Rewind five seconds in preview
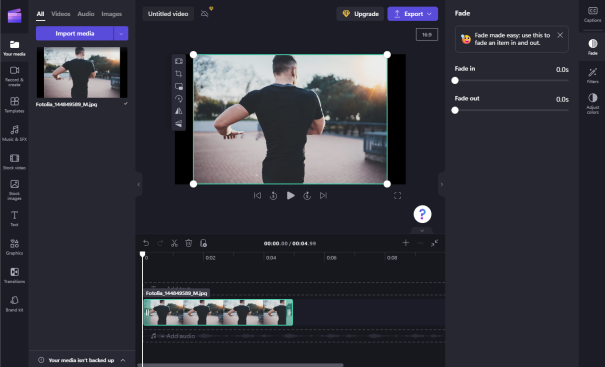Viewport: 605px width, 367px height. click(x=274, y=196)
